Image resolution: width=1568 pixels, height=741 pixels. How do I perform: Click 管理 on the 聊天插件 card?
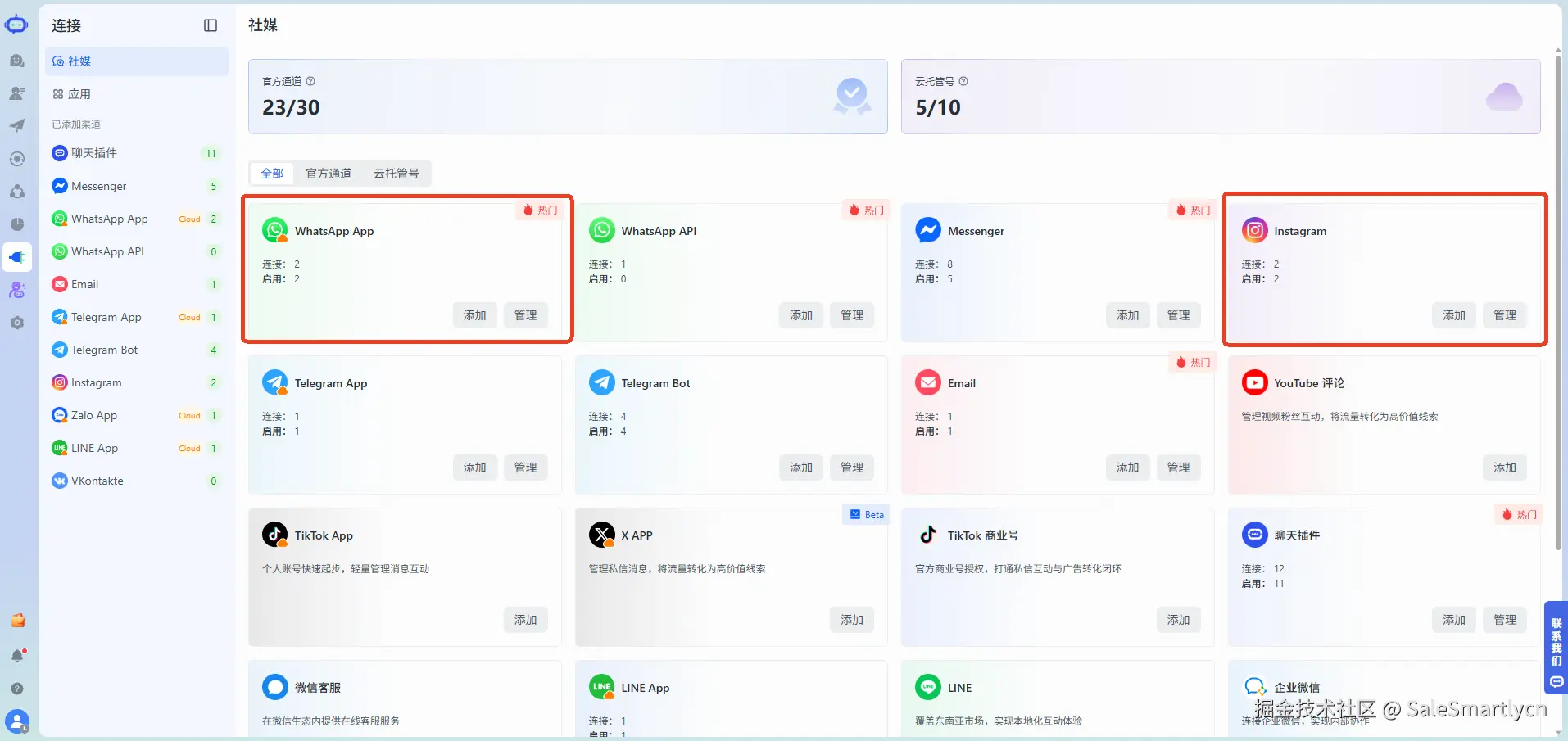tap(1505, 620)
